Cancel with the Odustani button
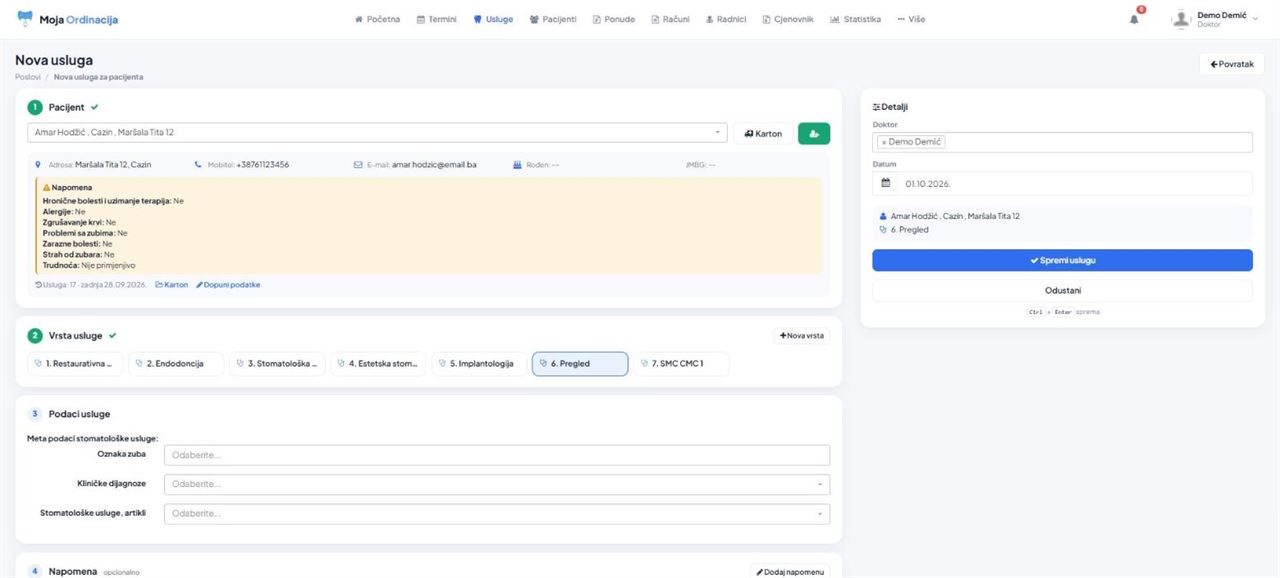Screen dimensions: 1280x578 coord(1062,290)
